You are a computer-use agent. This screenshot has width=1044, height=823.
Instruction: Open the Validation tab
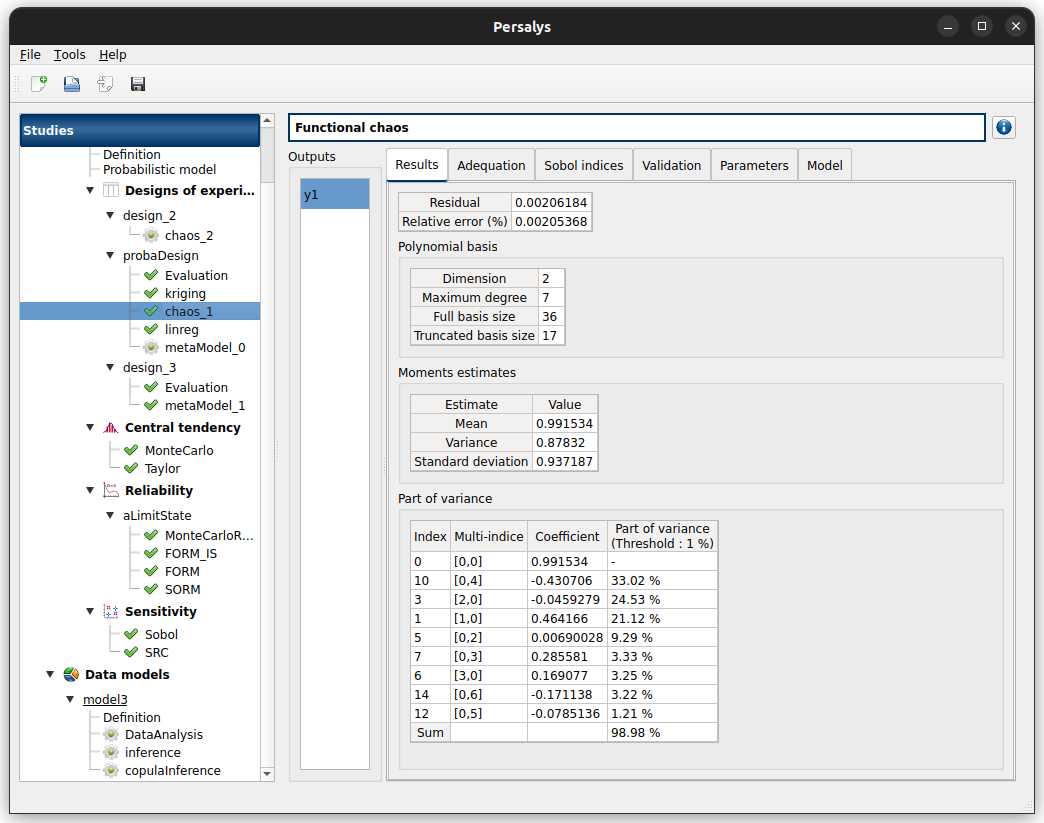671,165
